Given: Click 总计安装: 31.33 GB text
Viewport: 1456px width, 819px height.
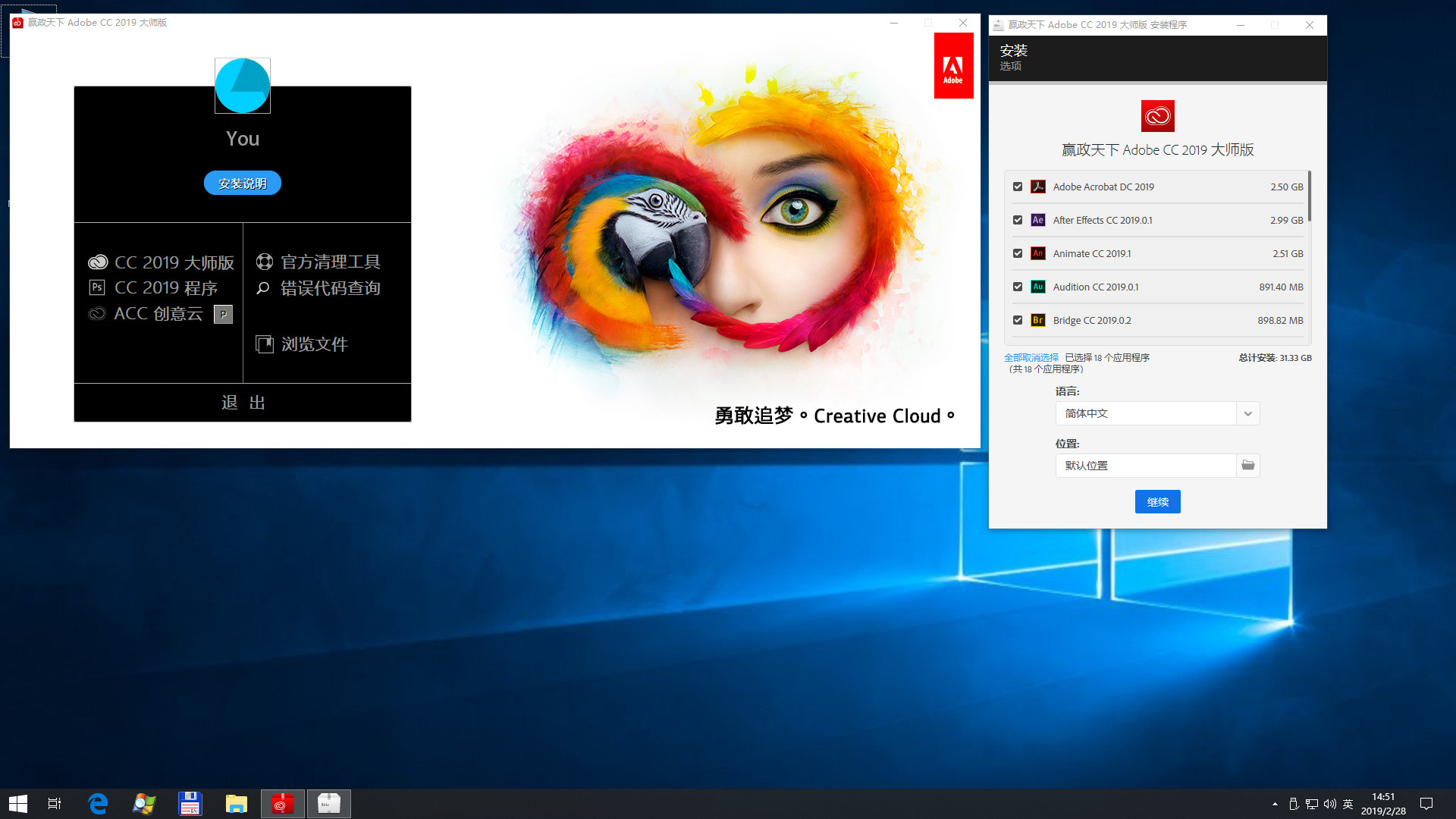Looking at the screenshot, I should point(1276,358).
